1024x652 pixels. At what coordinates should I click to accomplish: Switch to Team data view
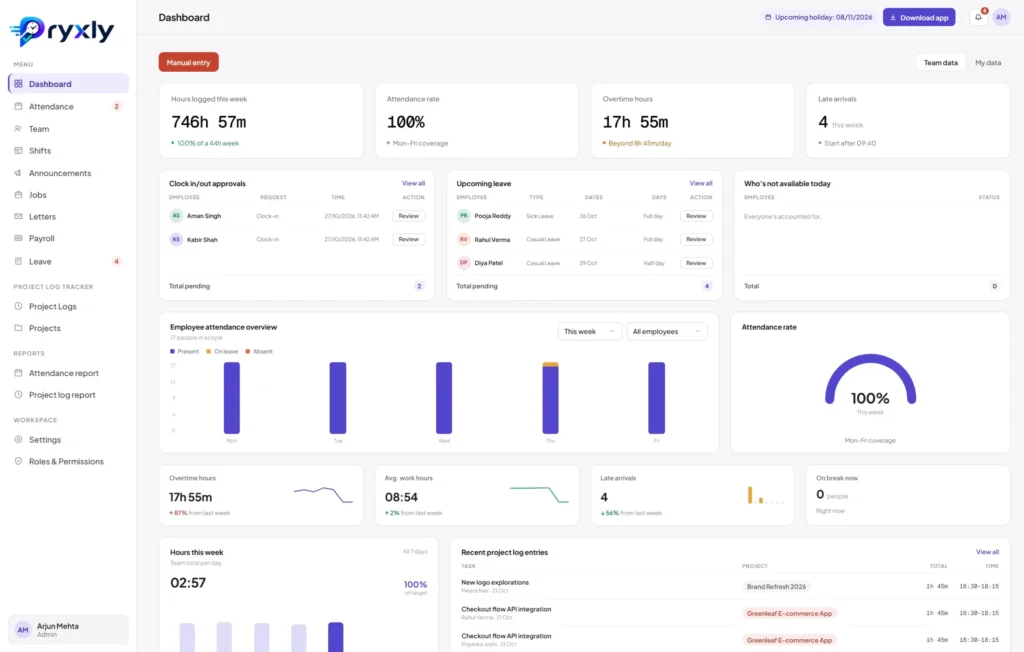(x=940, y=63)
